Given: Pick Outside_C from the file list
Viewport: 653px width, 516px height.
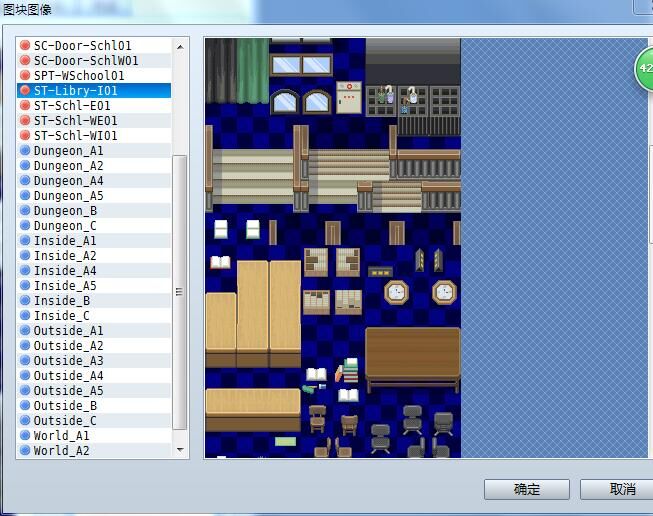Looking at the screenshot, I should coord(94,420).
